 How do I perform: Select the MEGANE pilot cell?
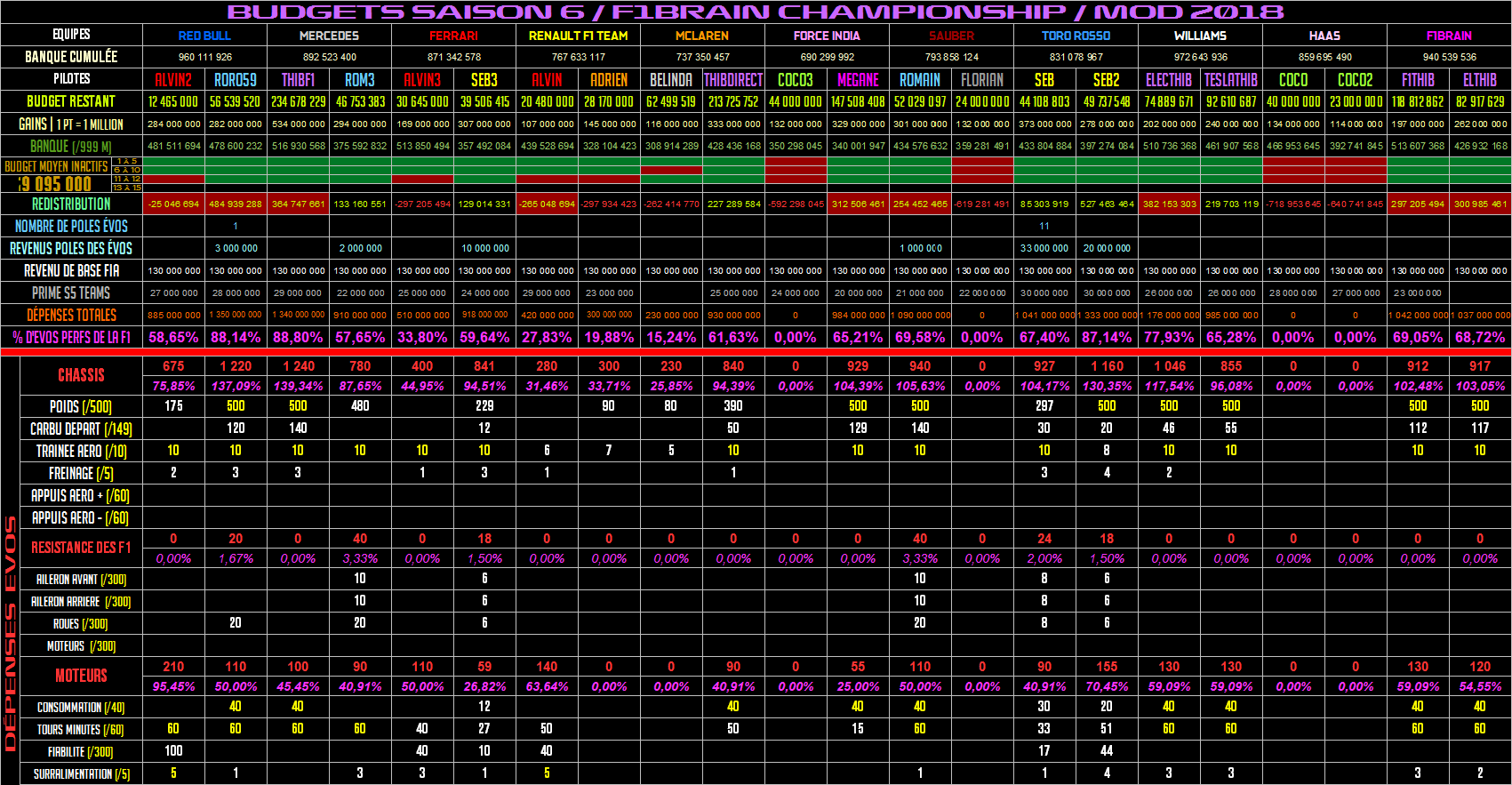tap(858, 80)
